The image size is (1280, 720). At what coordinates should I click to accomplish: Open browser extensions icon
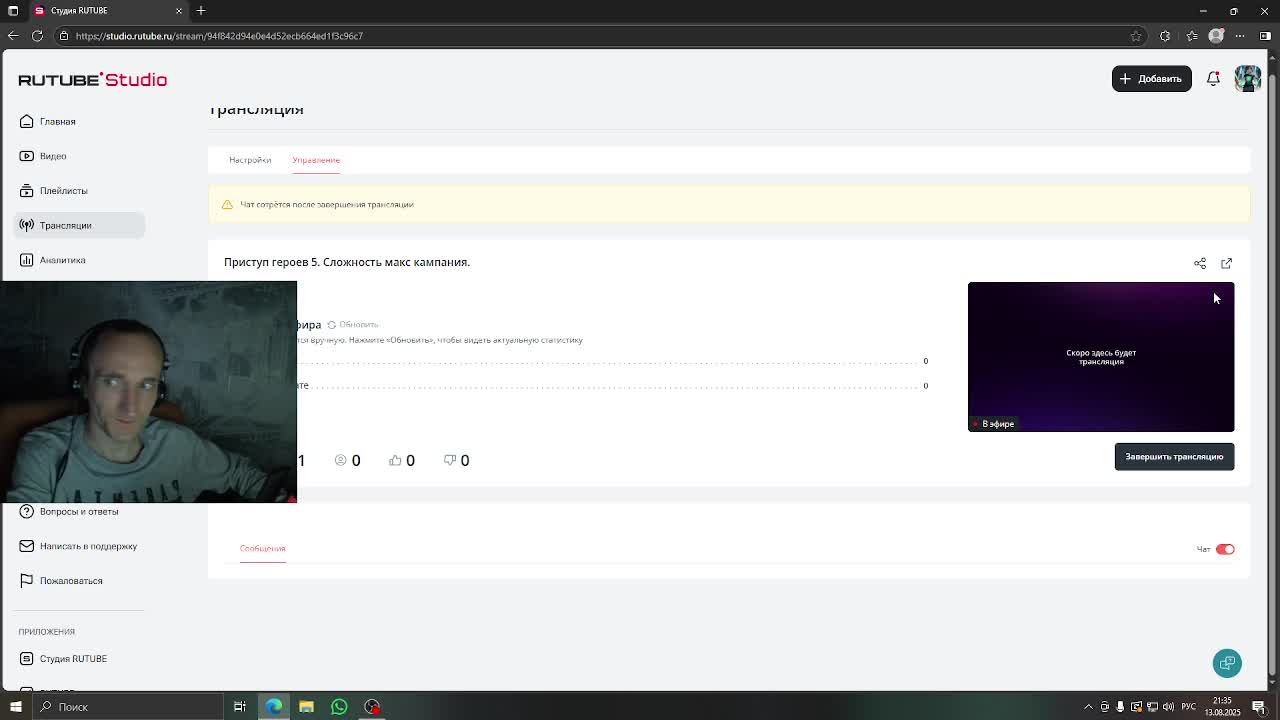1165,36
